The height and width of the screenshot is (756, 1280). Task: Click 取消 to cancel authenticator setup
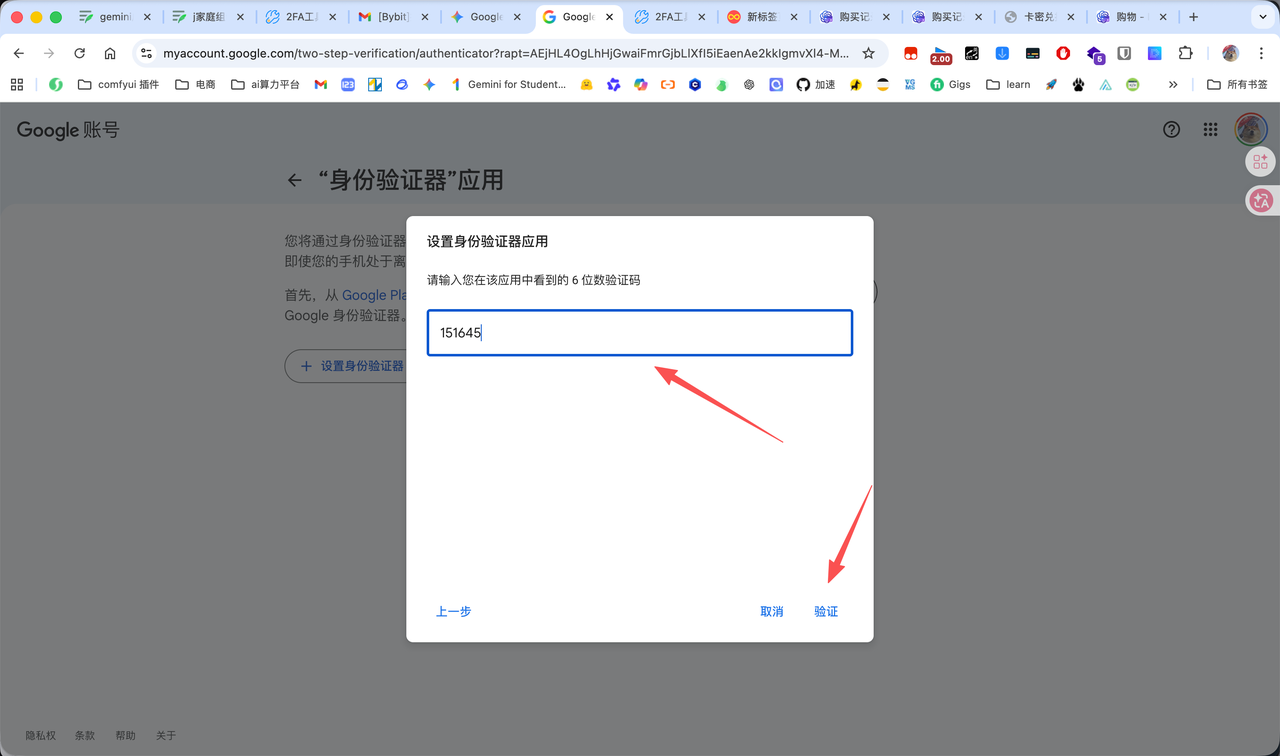[771, 611]
